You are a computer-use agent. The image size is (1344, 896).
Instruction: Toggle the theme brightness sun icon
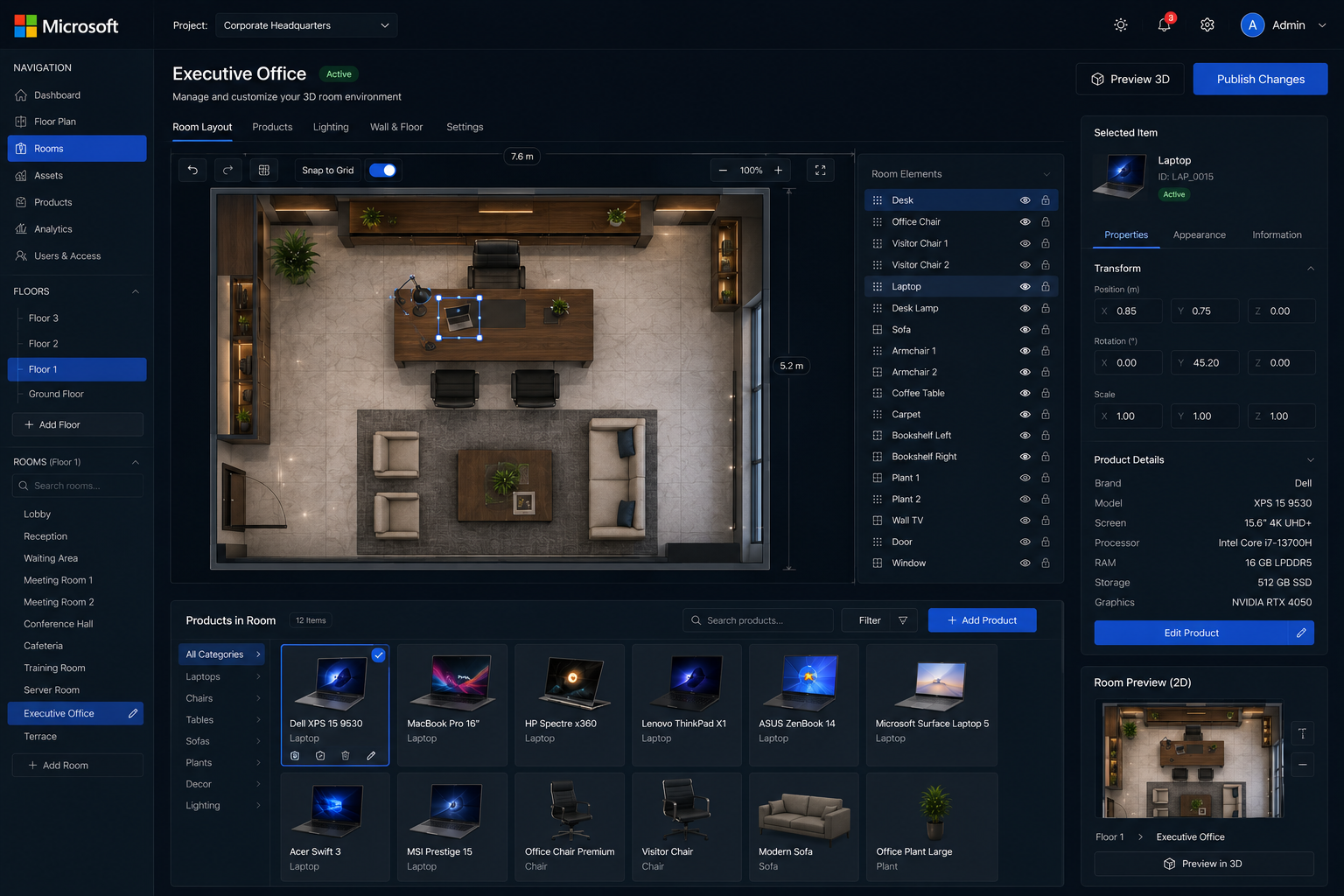point(1121,25)
